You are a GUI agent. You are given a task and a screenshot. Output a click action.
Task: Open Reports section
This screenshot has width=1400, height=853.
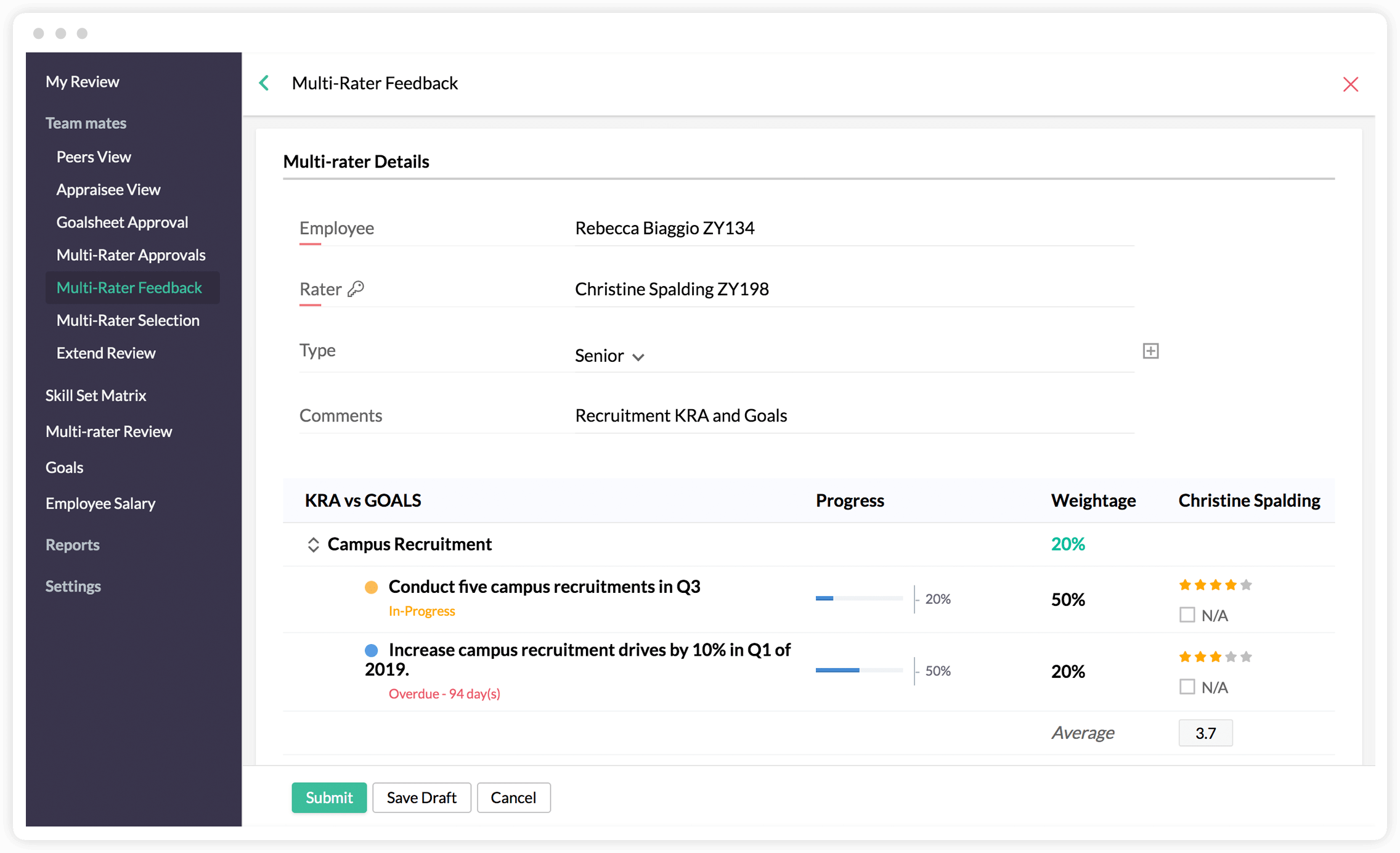coord(72,544)
